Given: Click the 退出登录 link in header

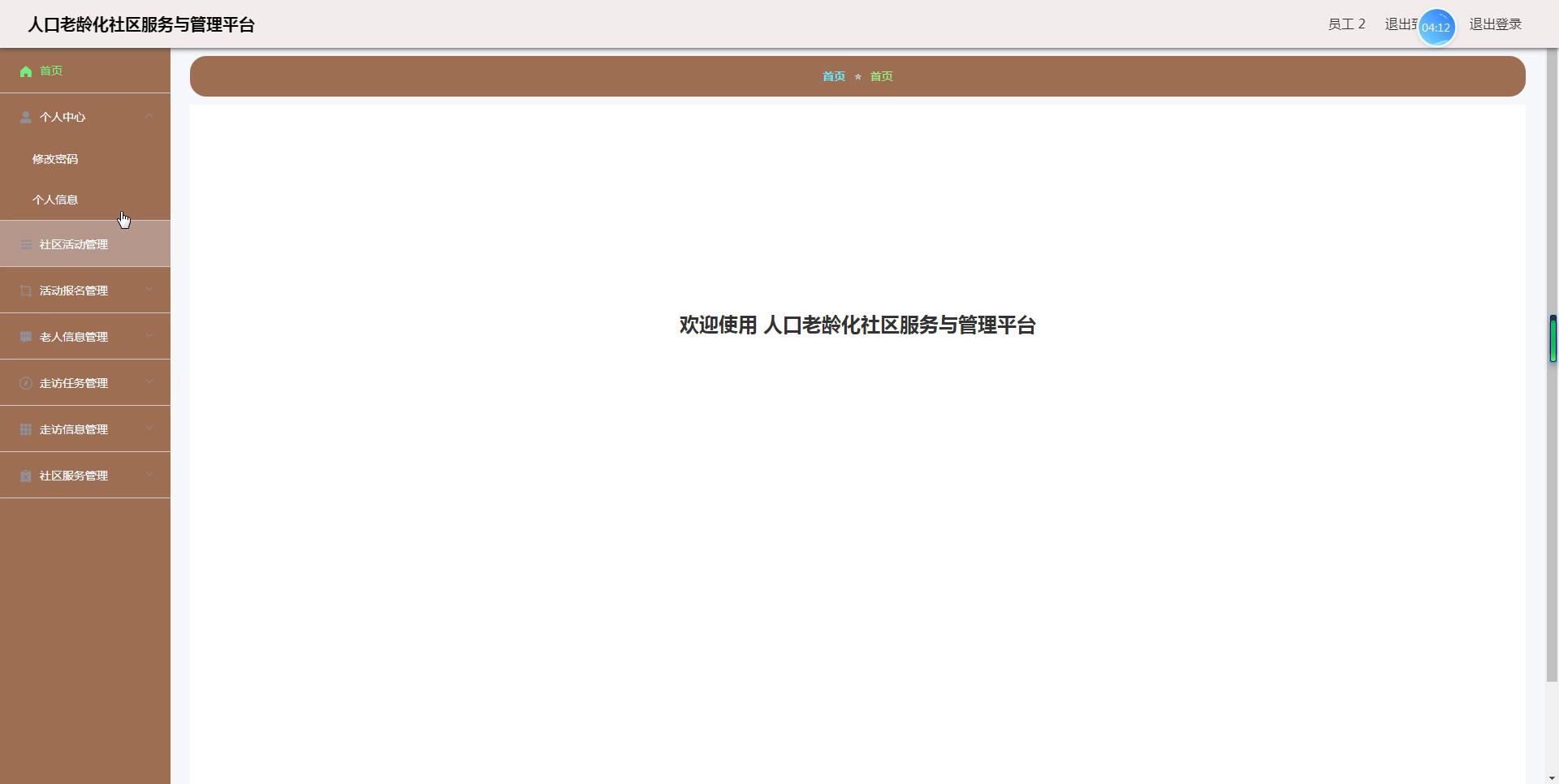Looking at the screenshot, I should tap(1495, 24).
